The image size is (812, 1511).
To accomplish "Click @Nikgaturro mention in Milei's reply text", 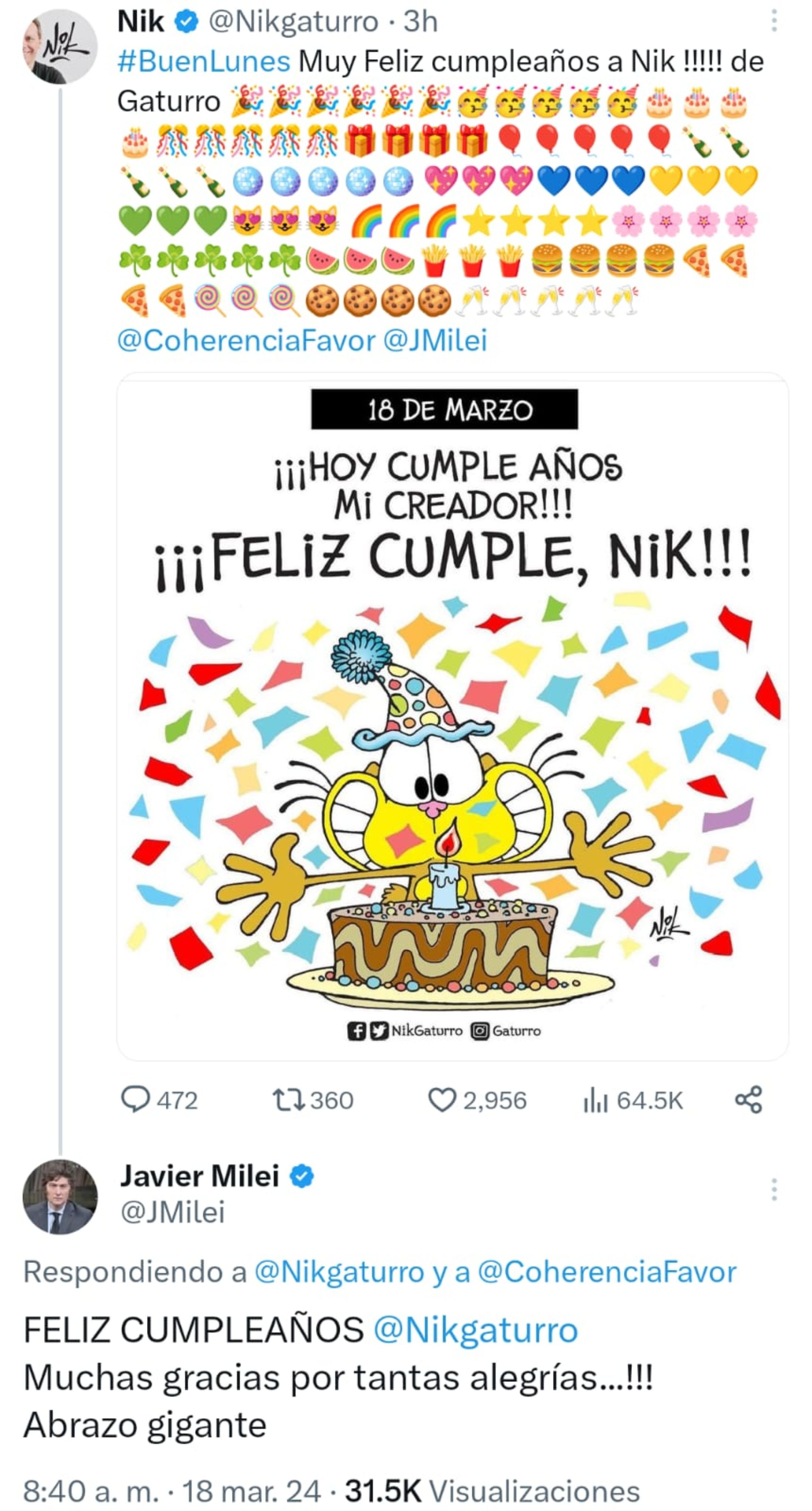I will click(475, 1329).
